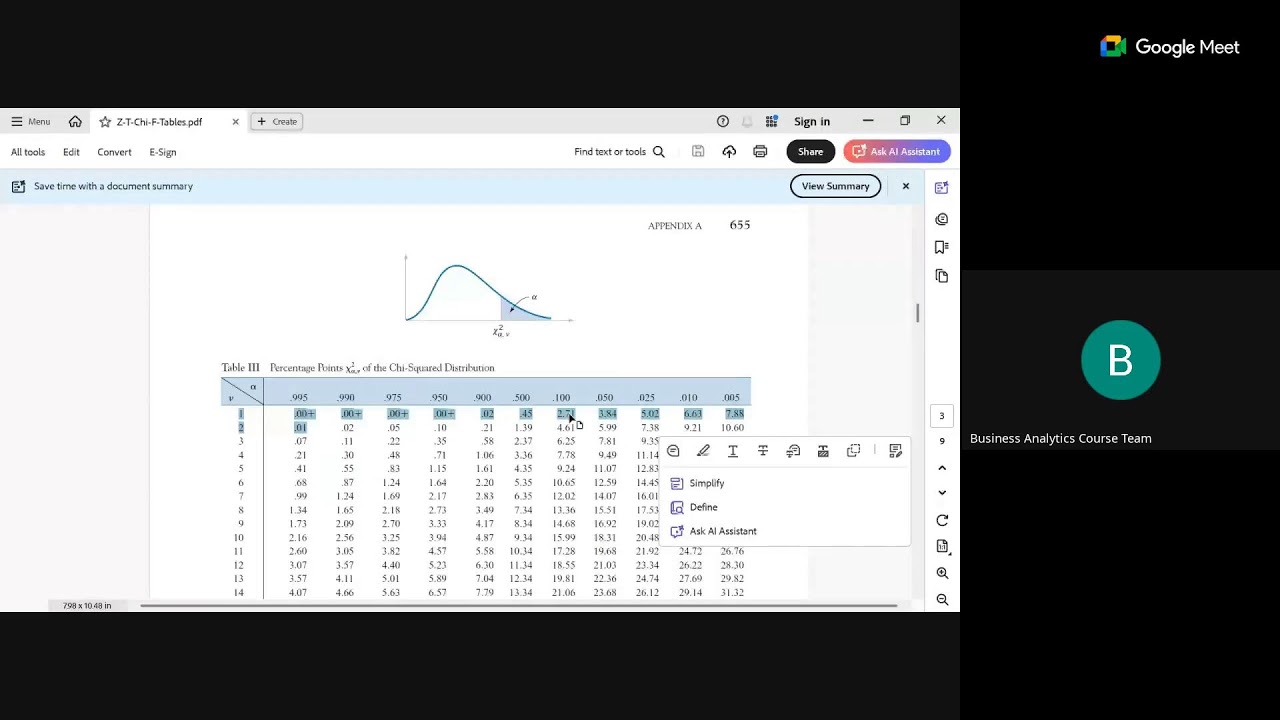Open notifications bell icon
Viewport: 1280px width, 720px height.
click(x=747, y=121)
